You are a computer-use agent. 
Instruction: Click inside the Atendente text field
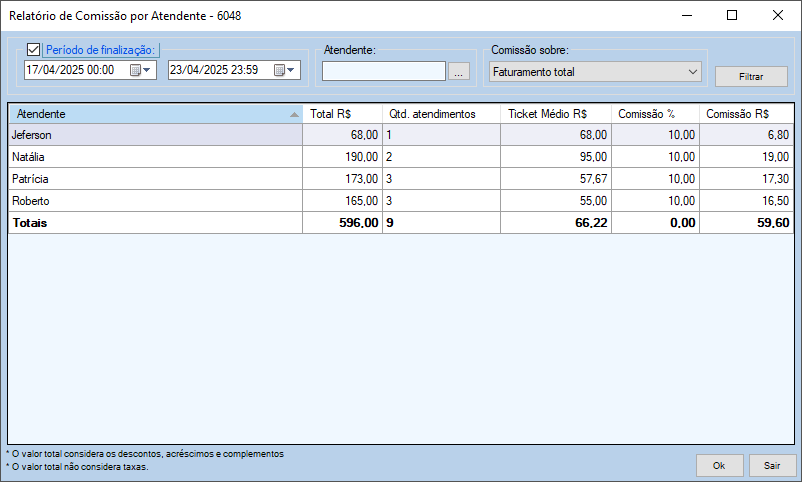[383, 71]
